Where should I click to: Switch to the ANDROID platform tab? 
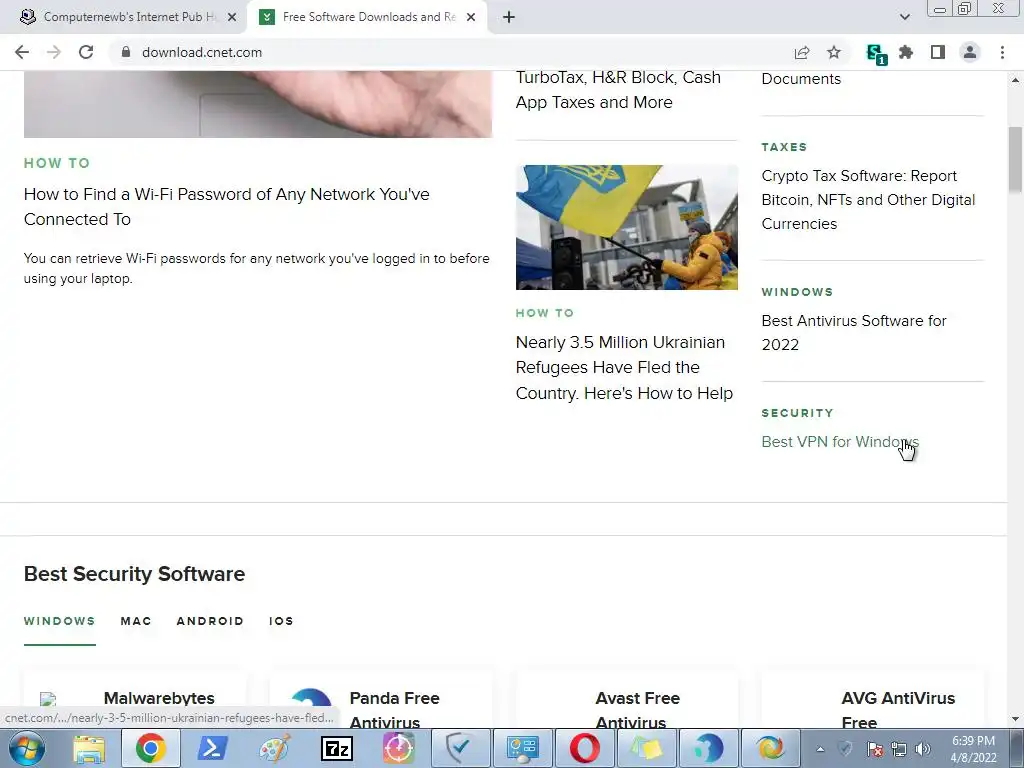[210, 621]
